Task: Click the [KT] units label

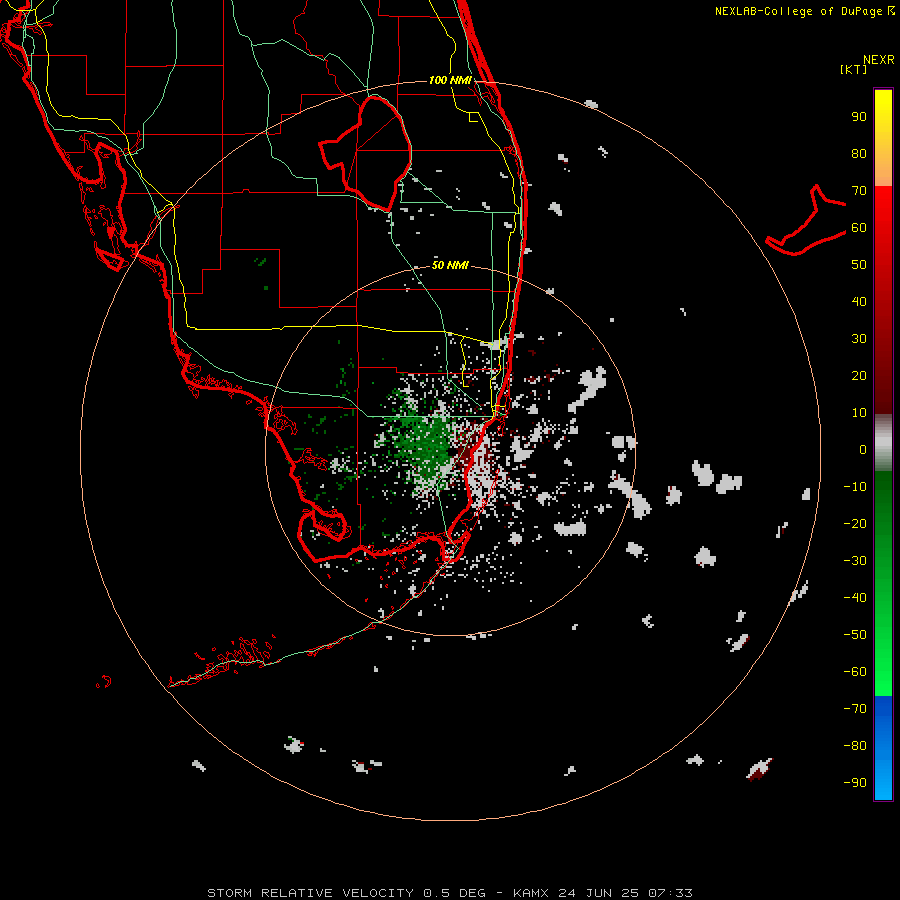Action: tap(854, 69)
